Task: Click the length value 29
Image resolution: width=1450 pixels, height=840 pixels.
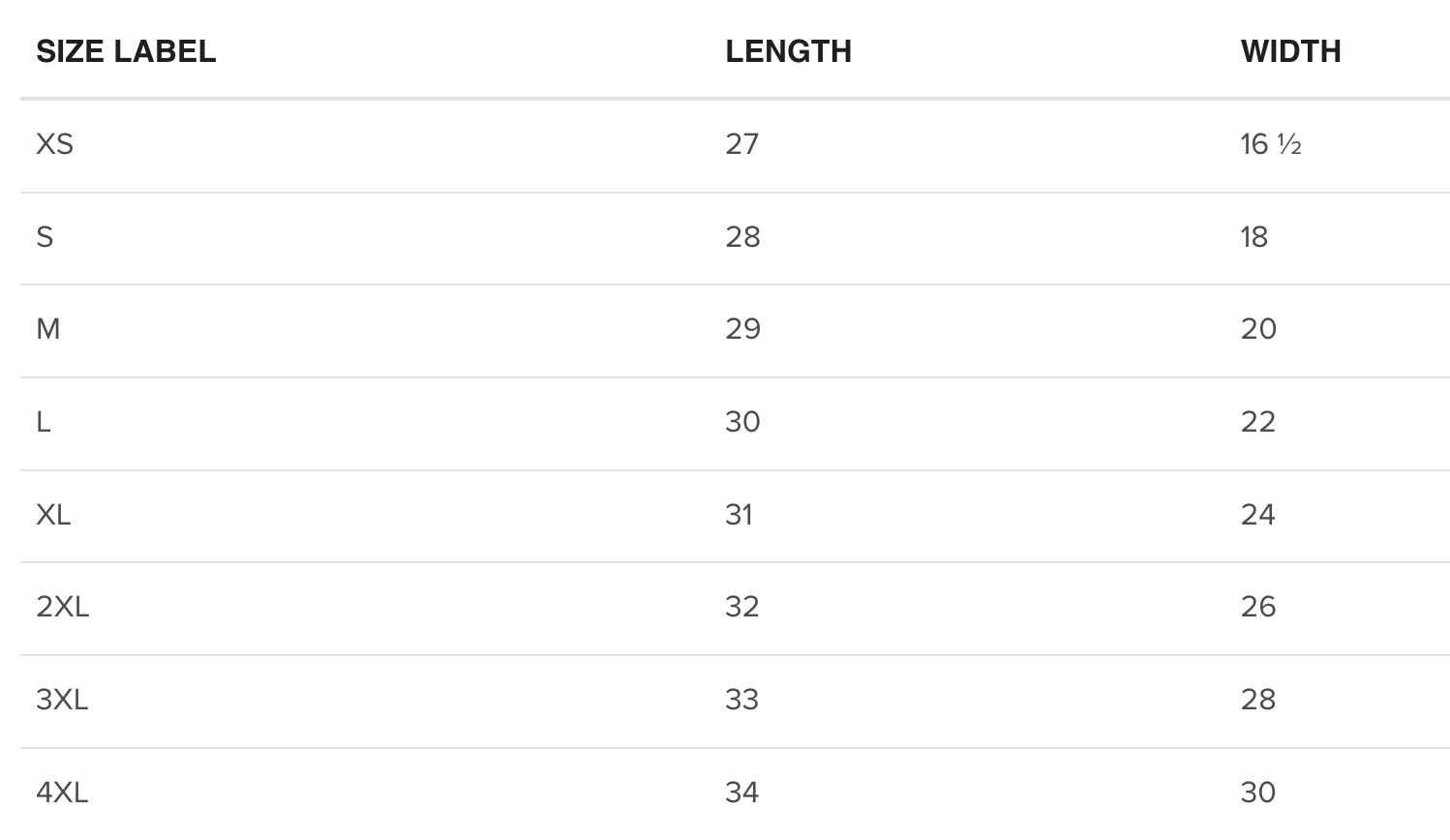Action: coord(742,329)
